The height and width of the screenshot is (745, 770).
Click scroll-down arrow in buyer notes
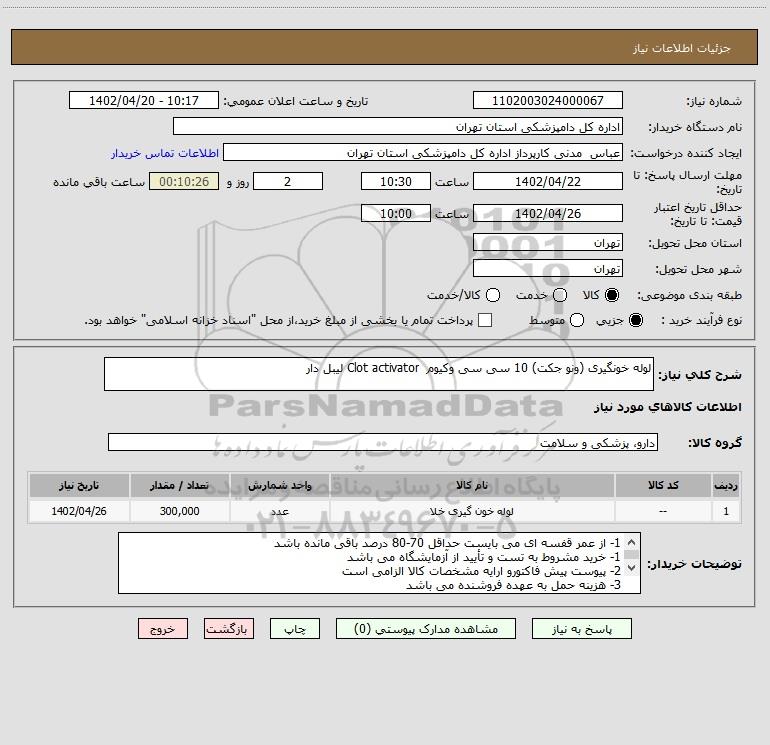pos(632,568)
